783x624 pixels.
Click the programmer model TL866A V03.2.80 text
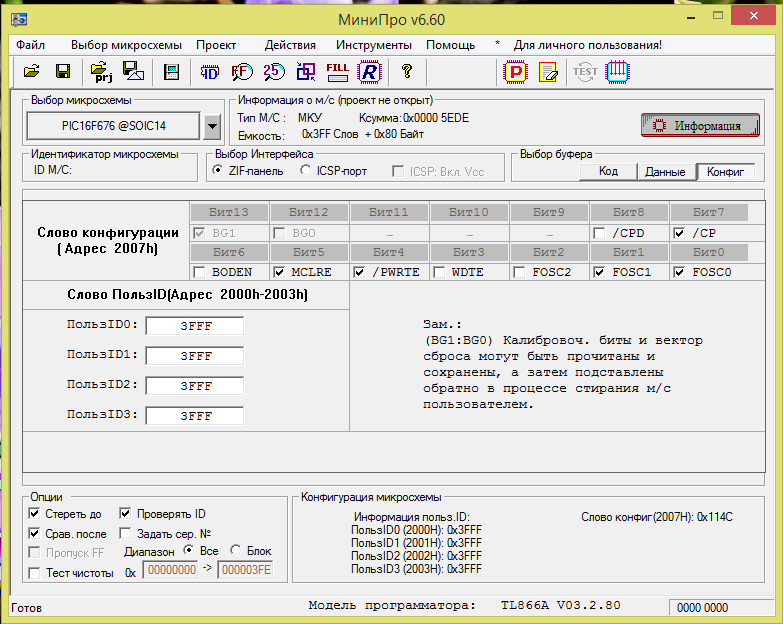(x=560, y=606)
